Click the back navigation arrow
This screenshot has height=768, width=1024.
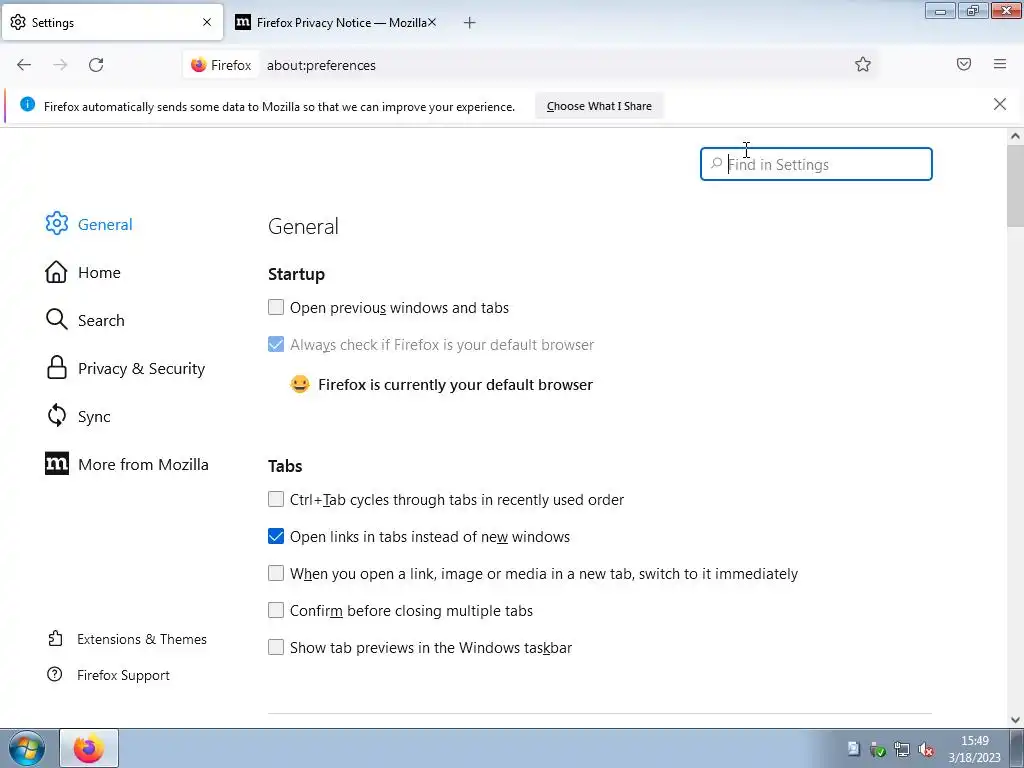click(24, 65)
